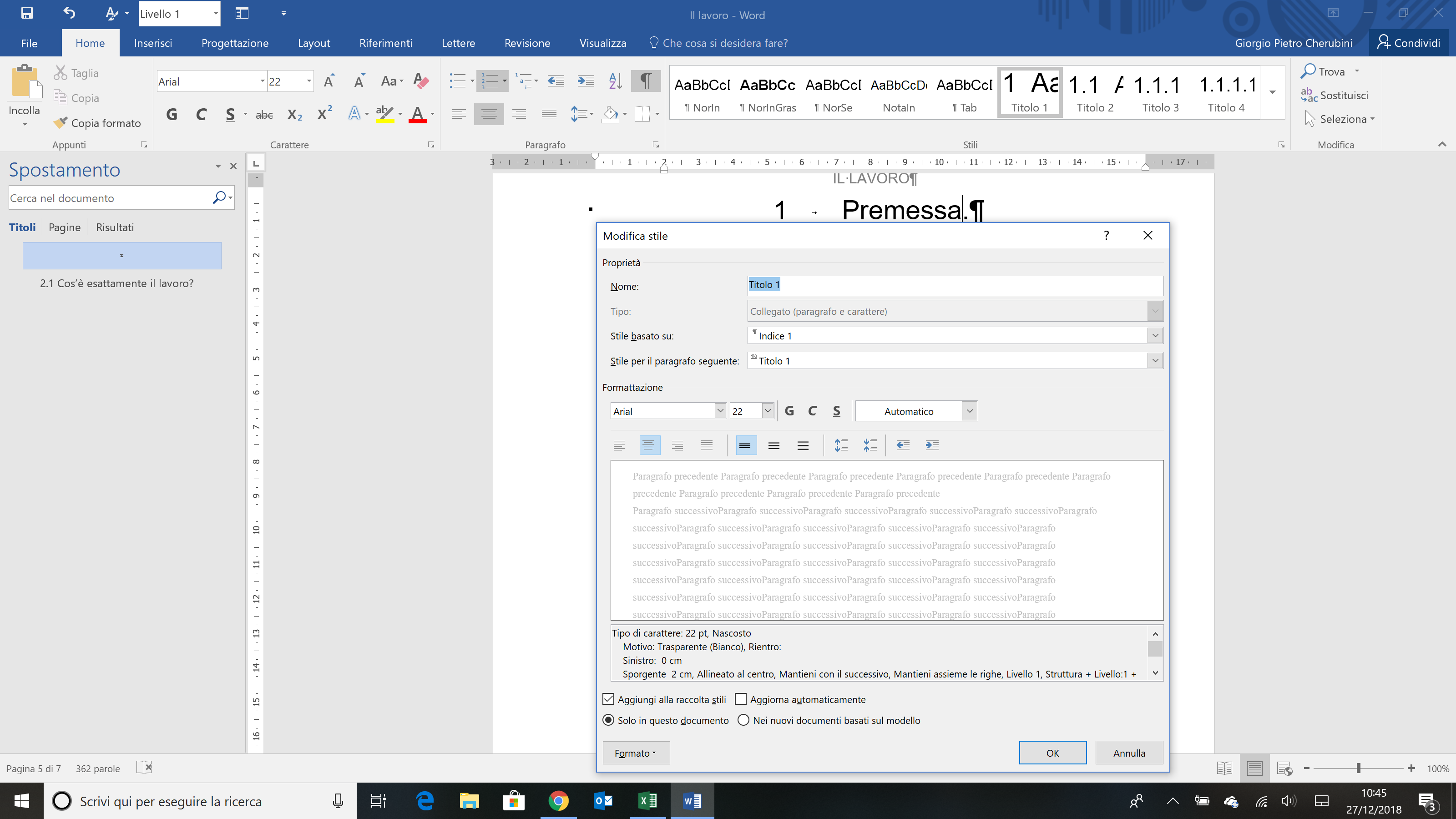Click Condividi share button

(x=1409, y=43)
